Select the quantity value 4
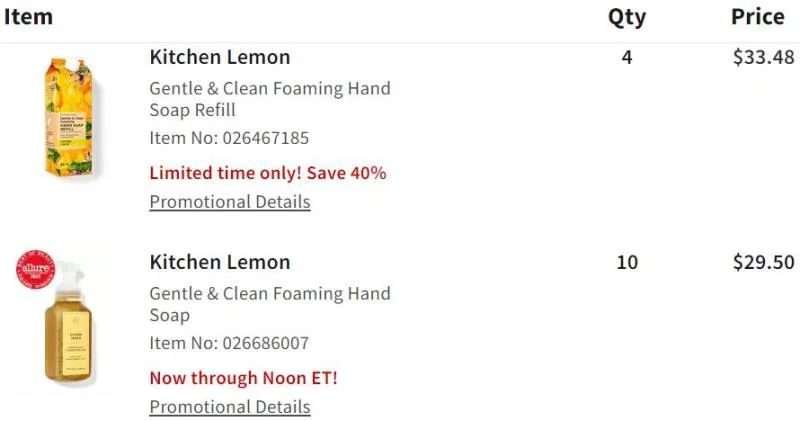This screenshot has width=800, height=421. [627, 57]
